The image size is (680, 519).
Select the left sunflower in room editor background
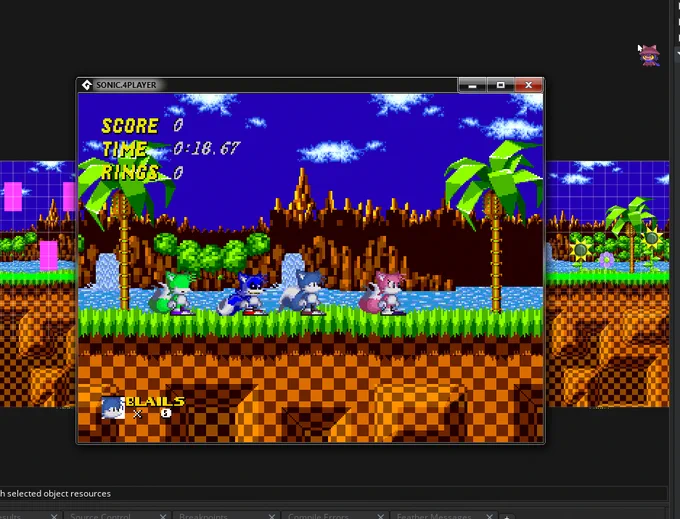coord(580,250)
